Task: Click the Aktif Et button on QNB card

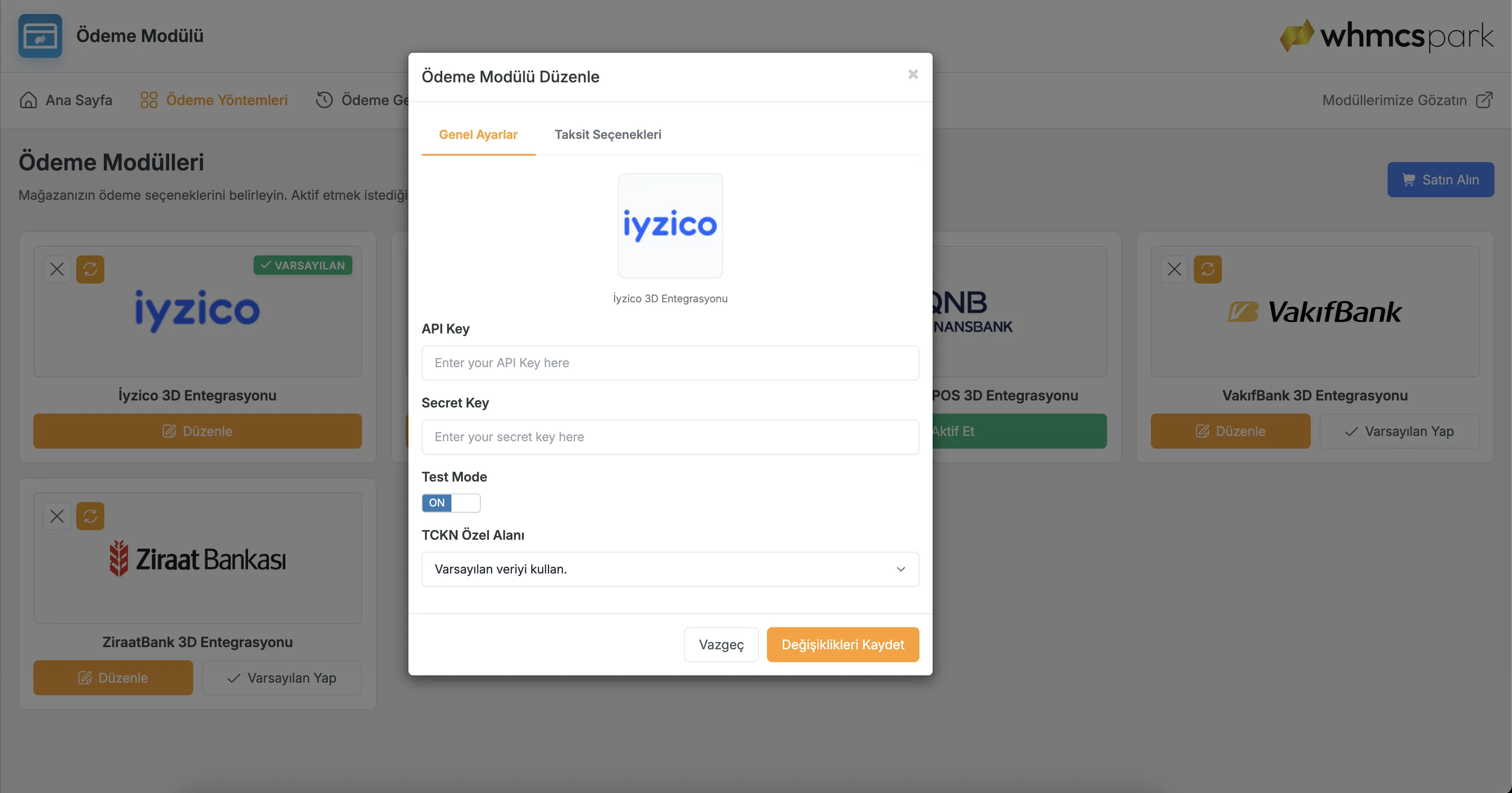Action: click(x=1019, y=432)
